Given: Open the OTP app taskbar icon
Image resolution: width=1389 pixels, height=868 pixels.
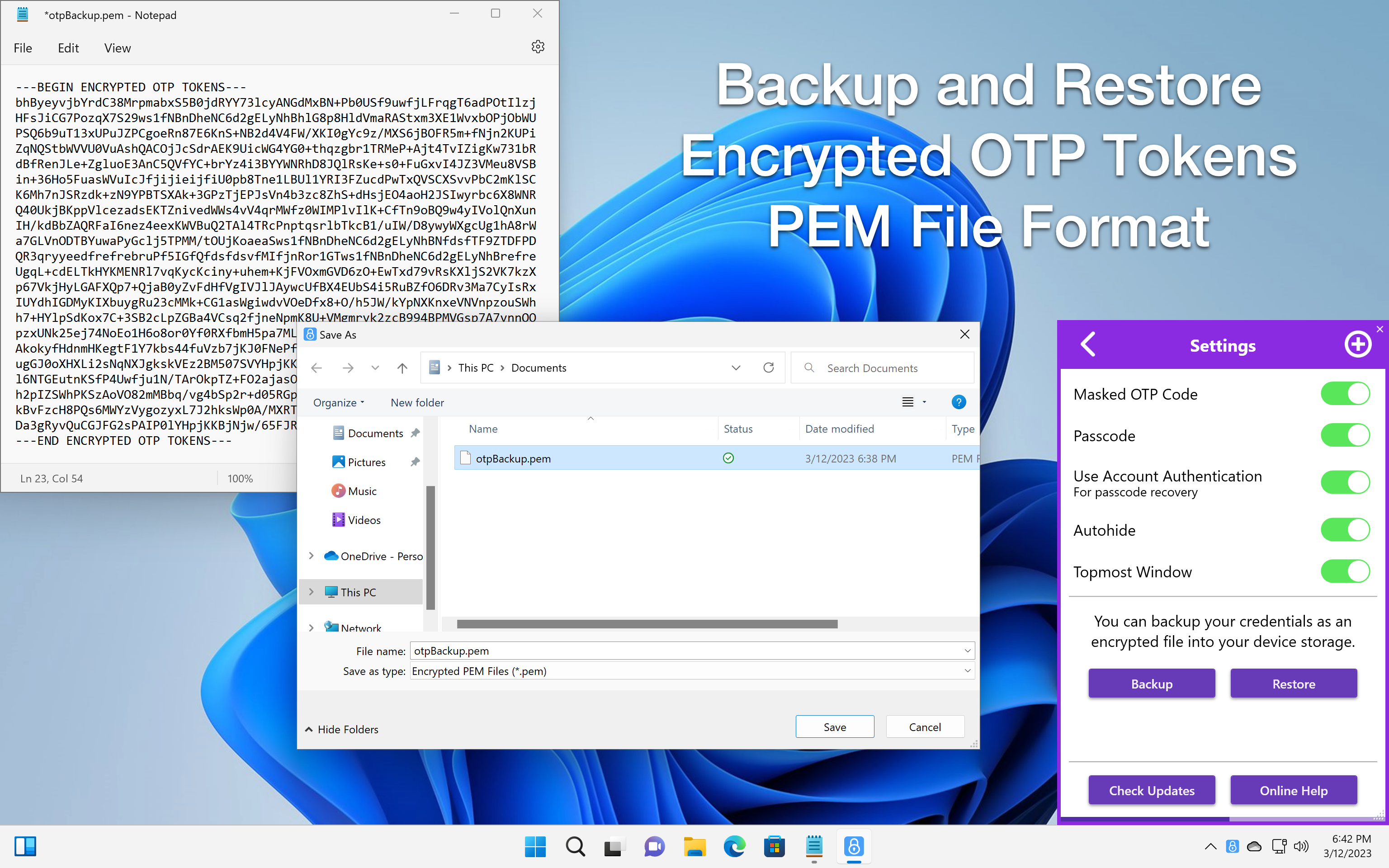Looking at the screenshot, I should click(x=854, y=846).
